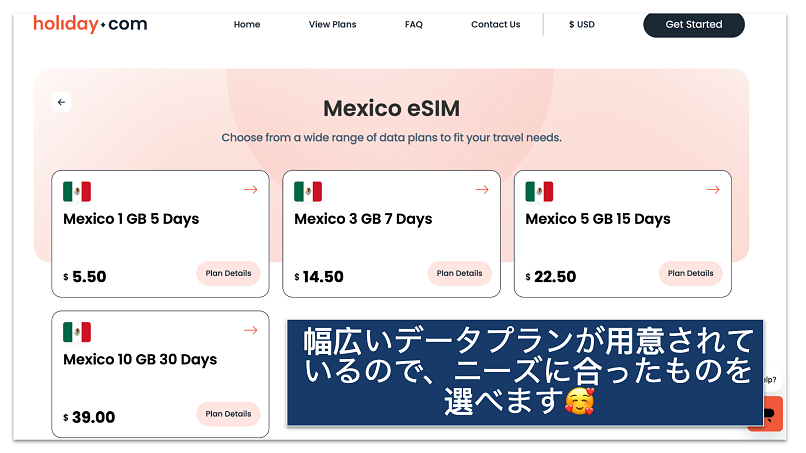Viewport: 806px width, 453px height.
Task: Go to Home menu item
Action: (x=247, y=24)
